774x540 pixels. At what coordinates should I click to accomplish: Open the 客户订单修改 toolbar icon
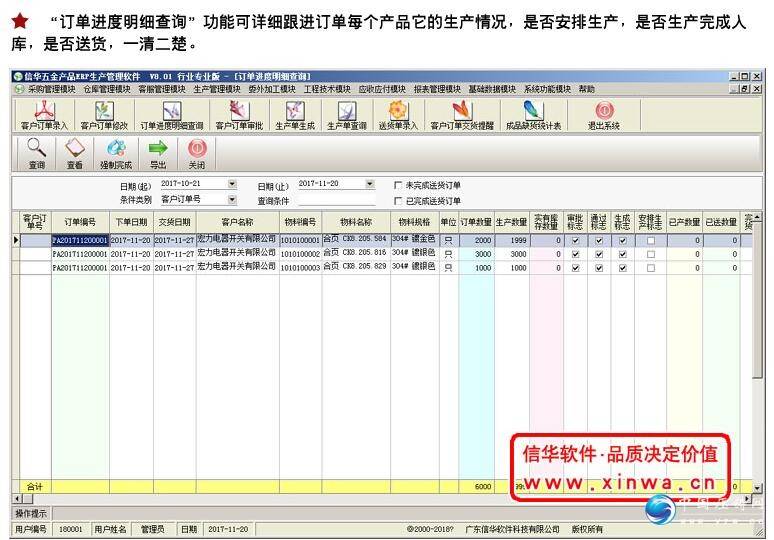(x=104, y=115)
